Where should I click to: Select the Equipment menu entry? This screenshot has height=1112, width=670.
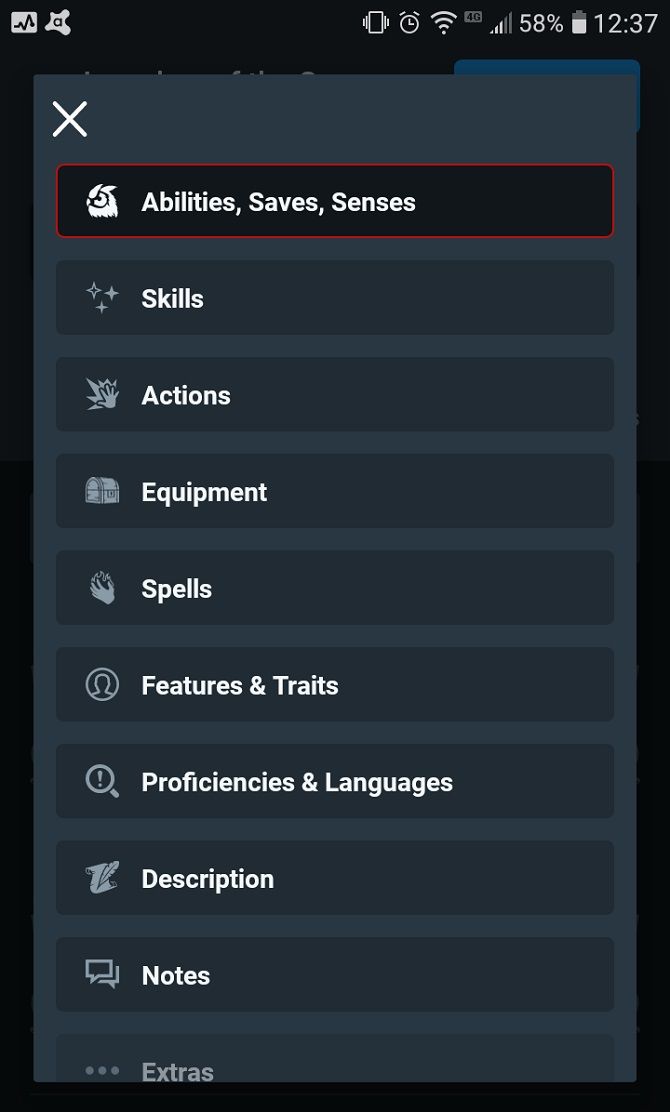[335, 491]
